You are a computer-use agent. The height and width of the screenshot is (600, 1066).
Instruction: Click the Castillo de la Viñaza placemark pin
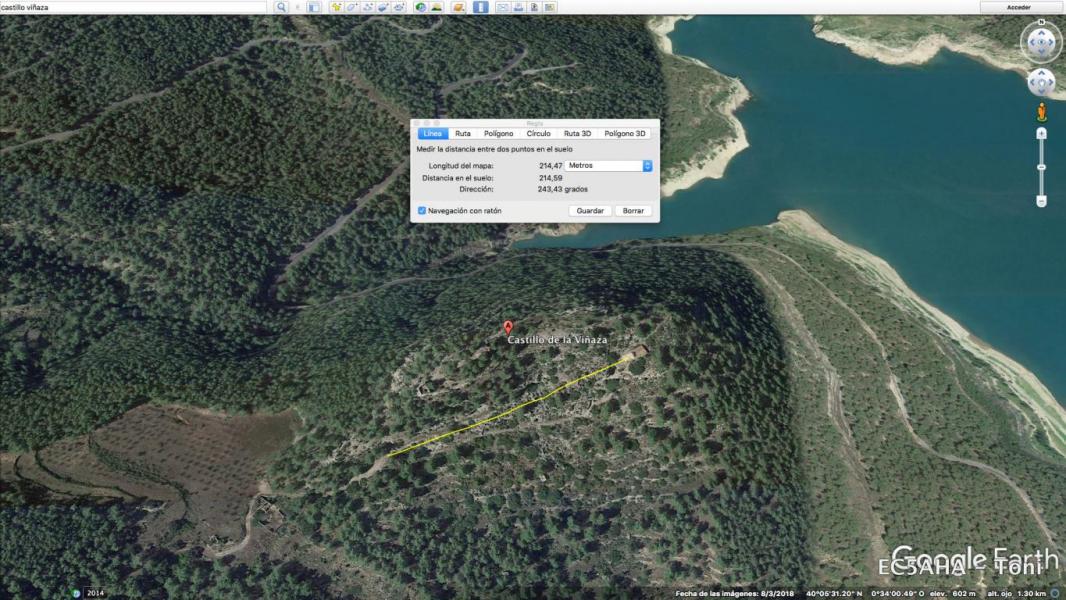pyautogui.click(x=508, y=327)
